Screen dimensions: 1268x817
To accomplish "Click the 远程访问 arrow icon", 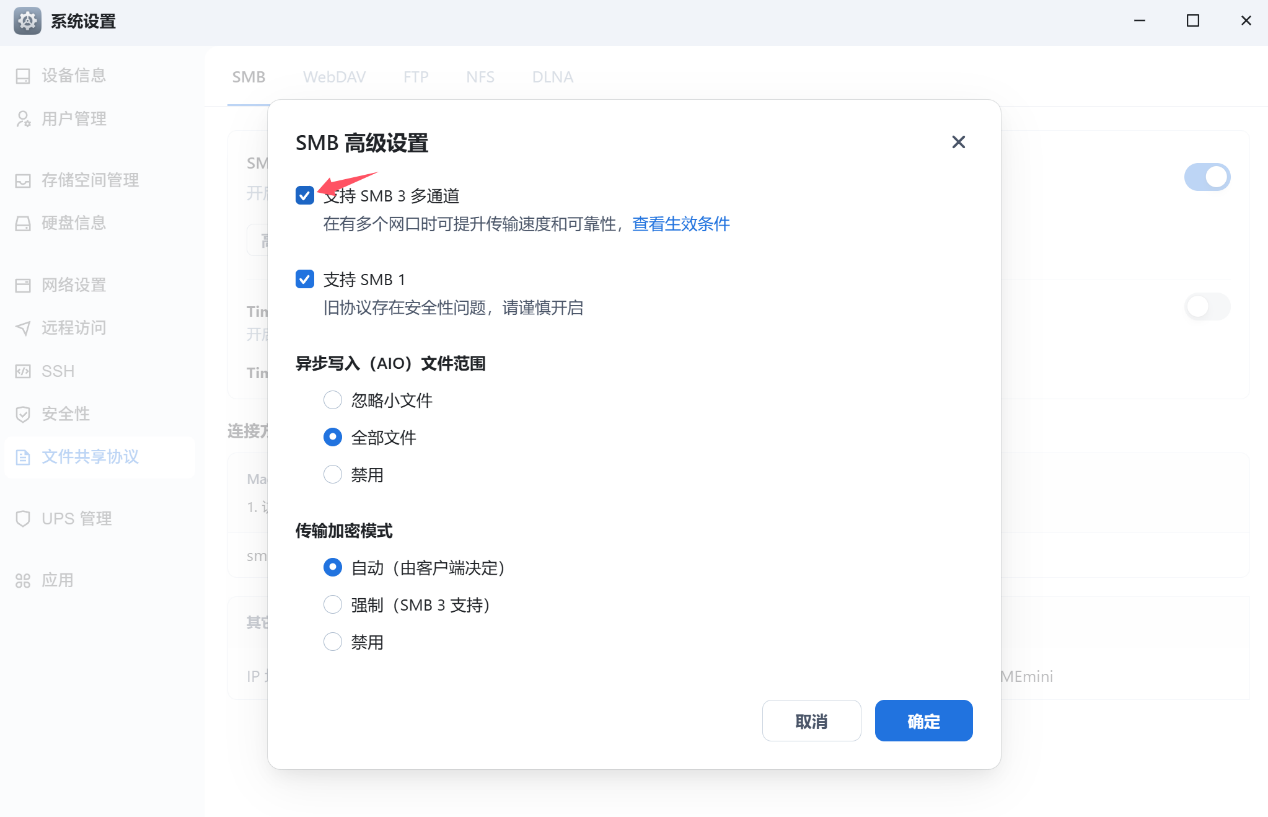I will pyautogui.click(x=23, y=328).
